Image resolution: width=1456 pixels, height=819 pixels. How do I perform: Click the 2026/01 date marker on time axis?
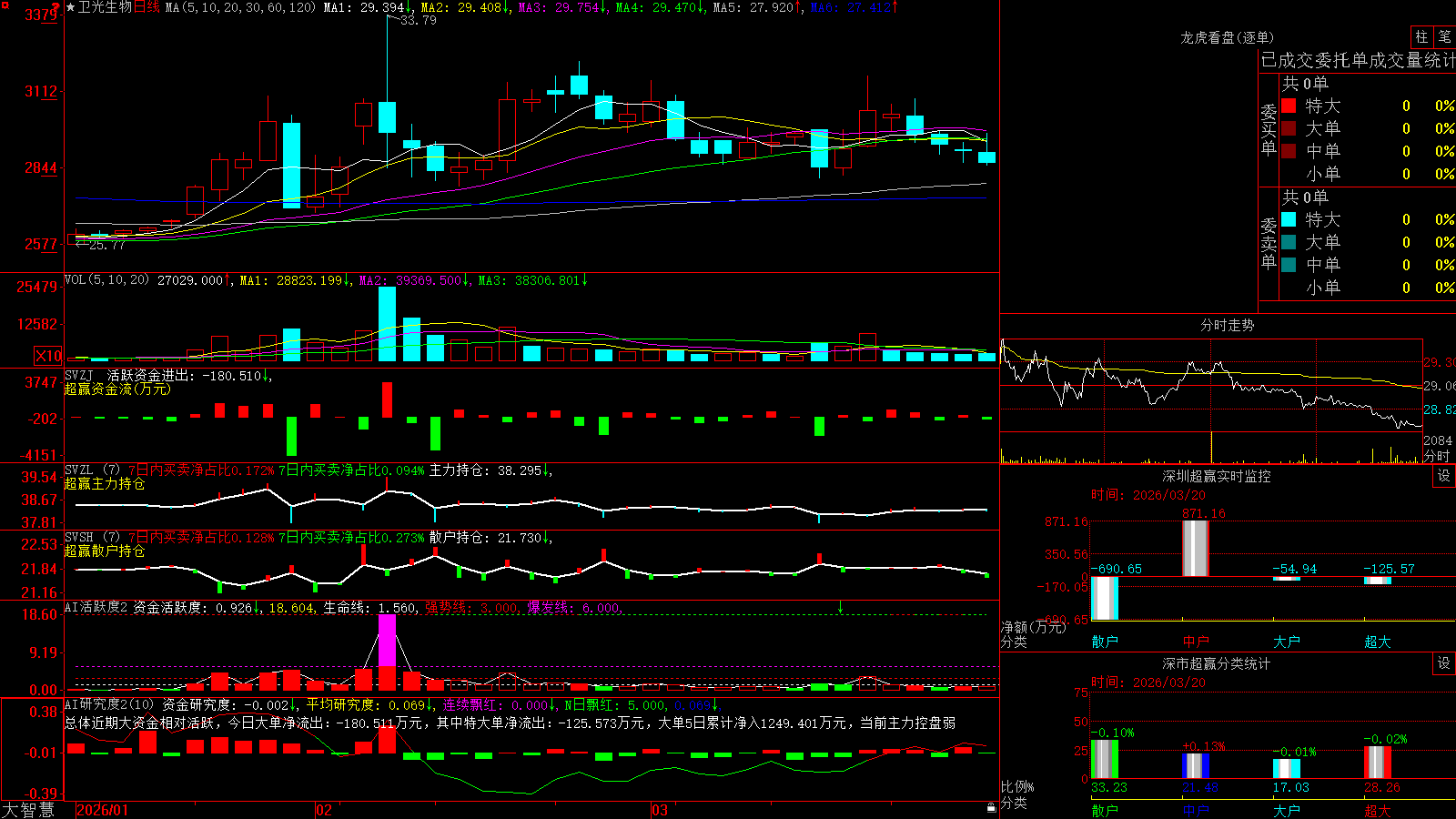[103, 810]
